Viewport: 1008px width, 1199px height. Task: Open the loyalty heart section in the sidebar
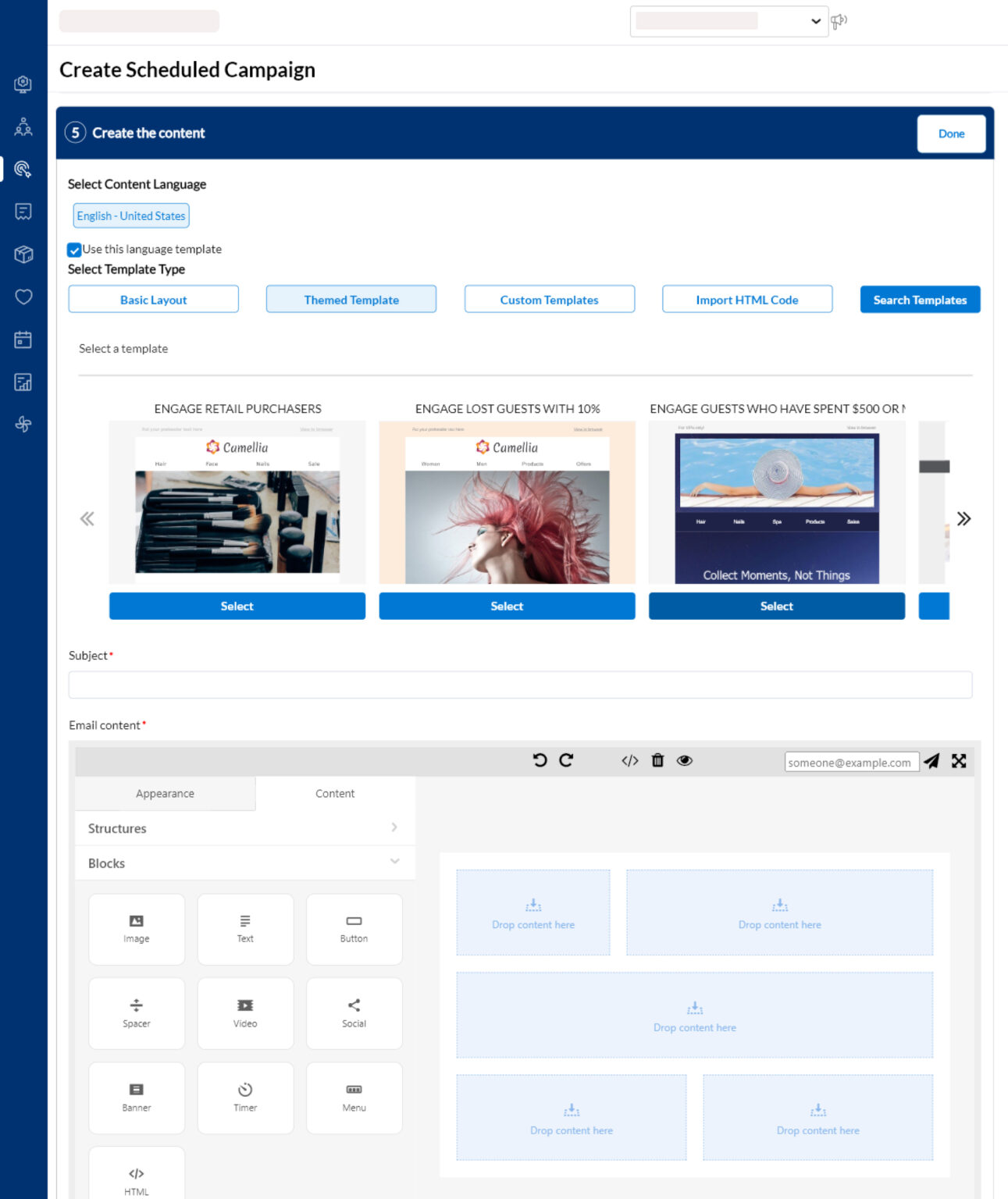[x=23, y=297]
